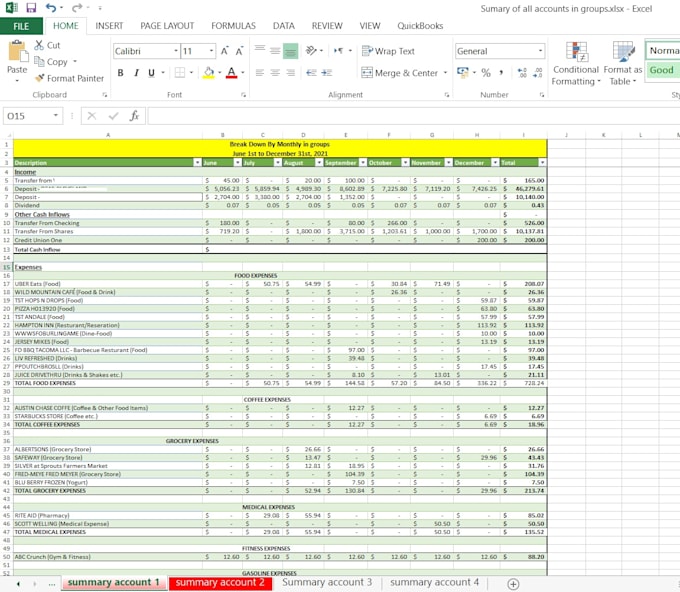Open filter dropdown for Description column
This screenshot has height=592, width=680.
point(197,163)
